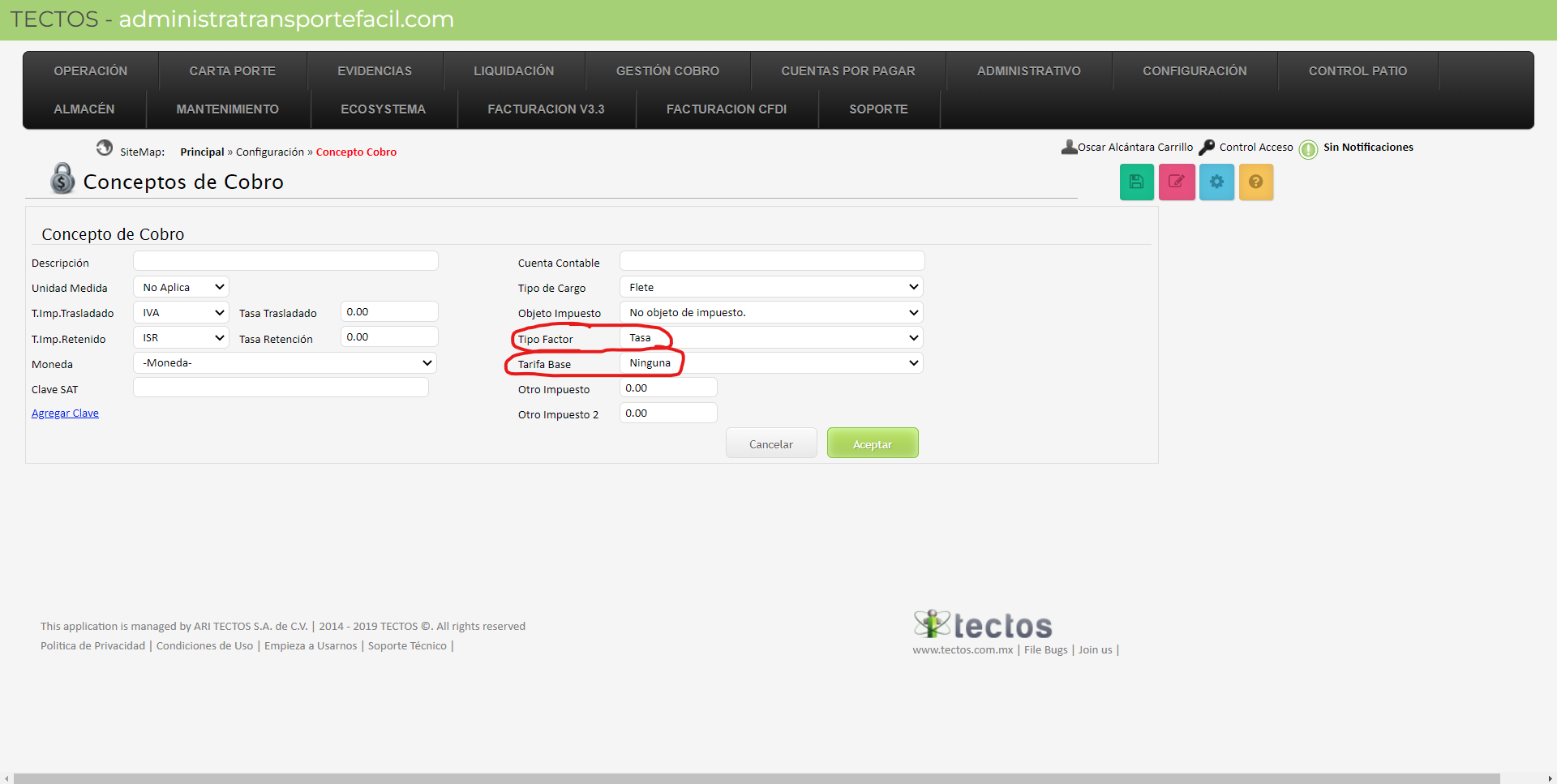This screenshot has height=784, width=1557.
Task: Click the horizontal scrollbar at the bottom
Action: [754, 778]
